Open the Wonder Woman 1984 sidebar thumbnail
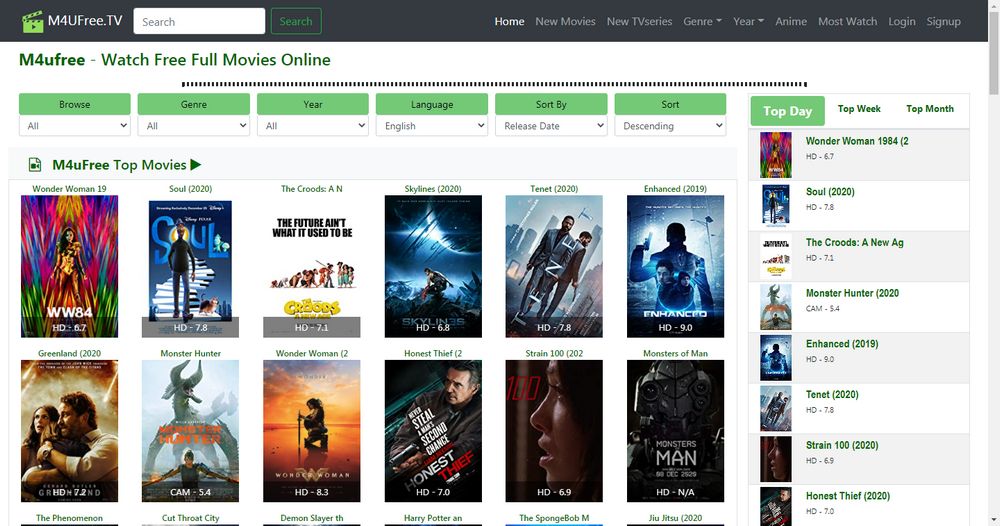The image size is (1000, 526). (x=776, y=155)
